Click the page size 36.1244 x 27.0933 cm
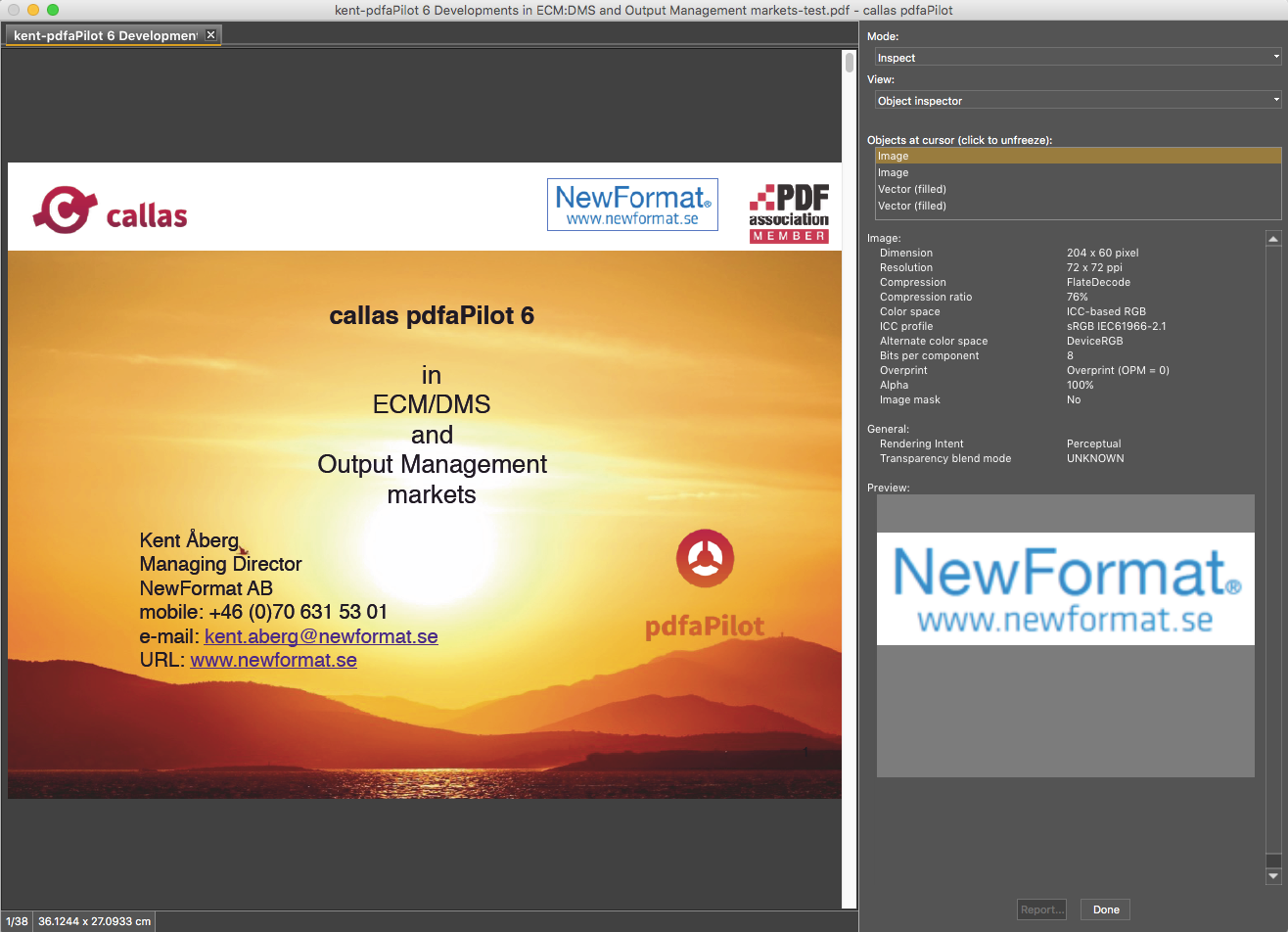The height and width of the screenshot is (932, 1288). tap(95, 921)
